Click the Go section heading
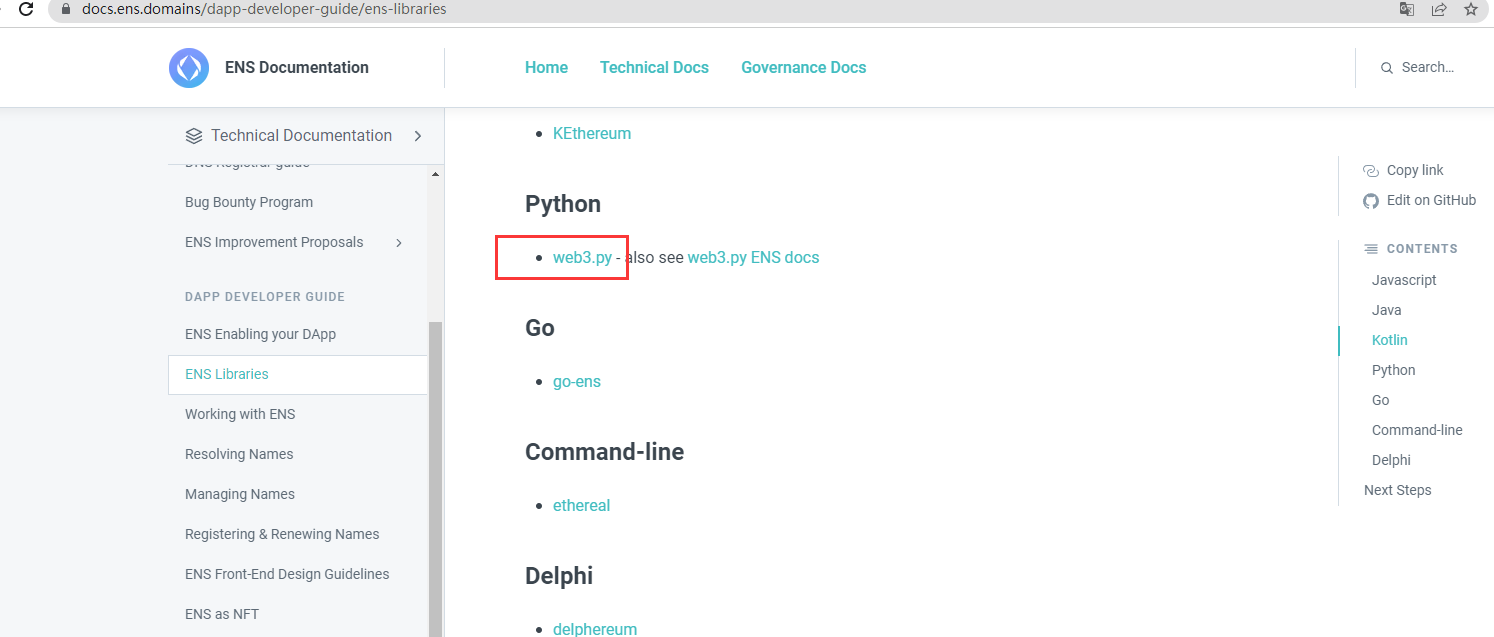Image resolution: width=1494 pixels, height=637 pixels. [x=540, y=328]
